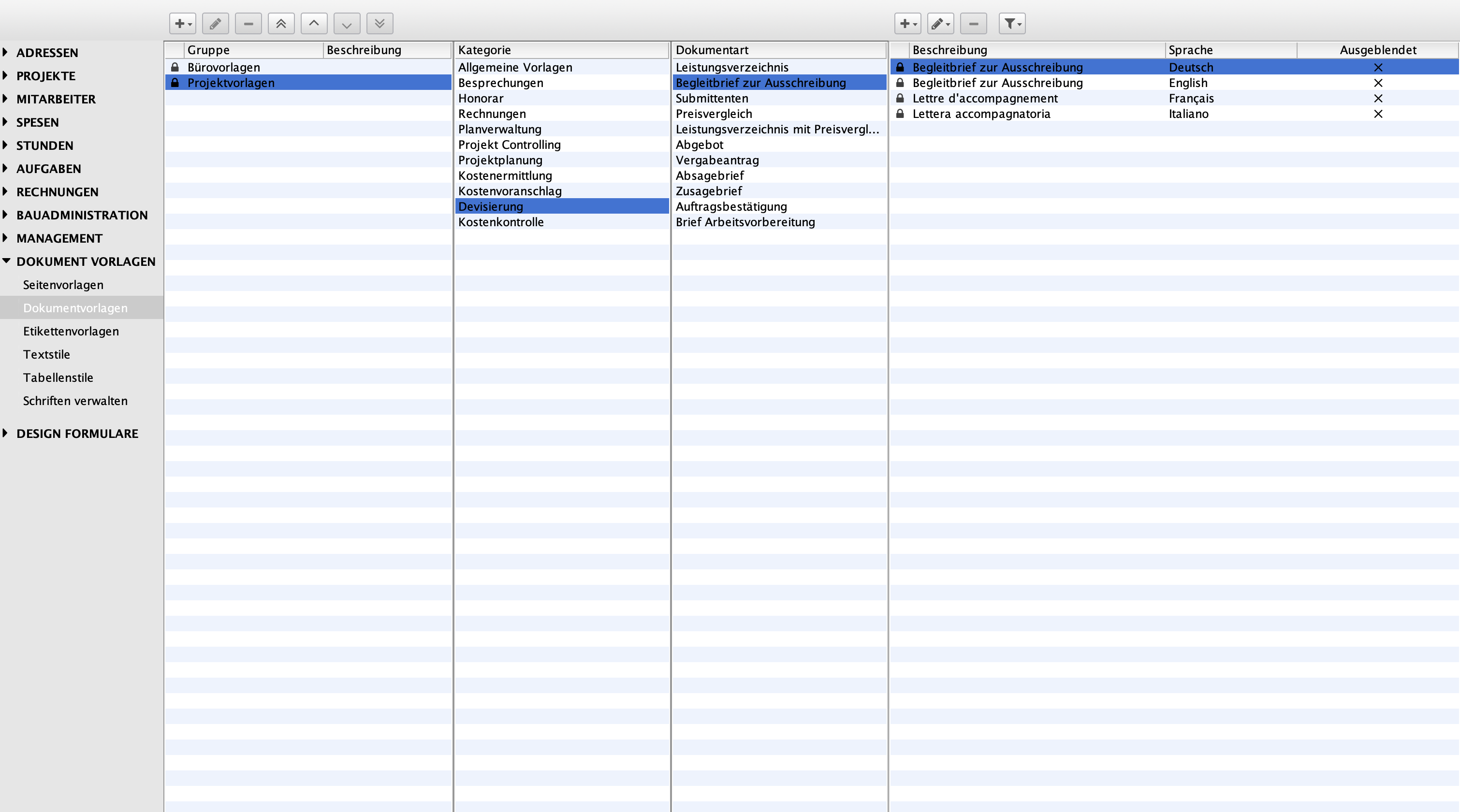
Task: Click the add group plus button
Action: tap(182, 24)
